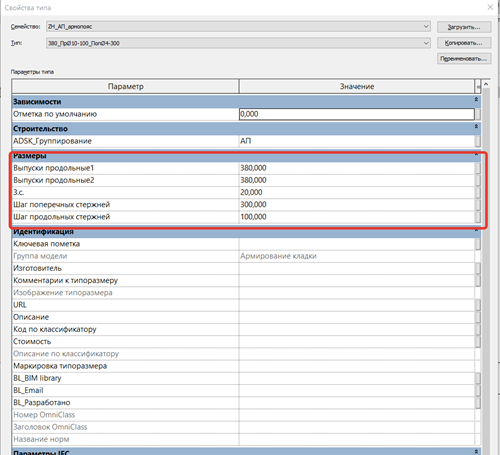
Task: Click the associate-parameter button beside Отметка по умолчанию
Action: tap(478, 114)
